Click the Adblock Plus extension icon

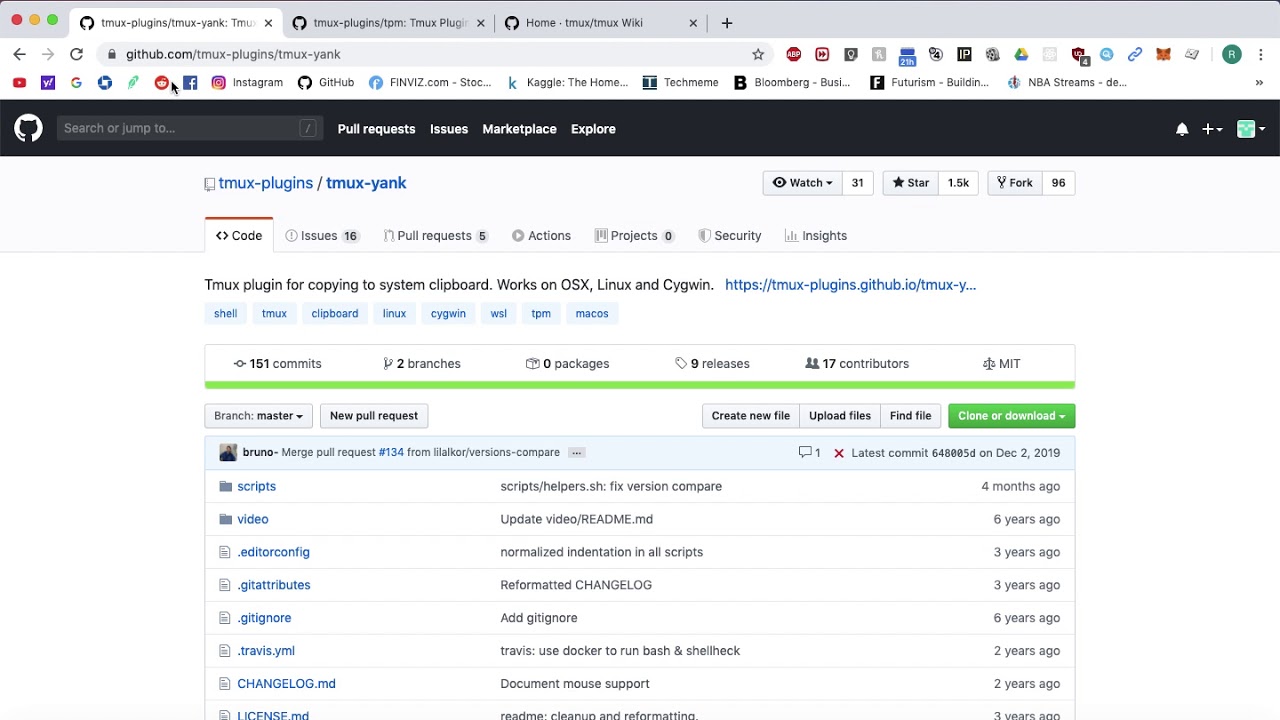click(x=794, y=54)
